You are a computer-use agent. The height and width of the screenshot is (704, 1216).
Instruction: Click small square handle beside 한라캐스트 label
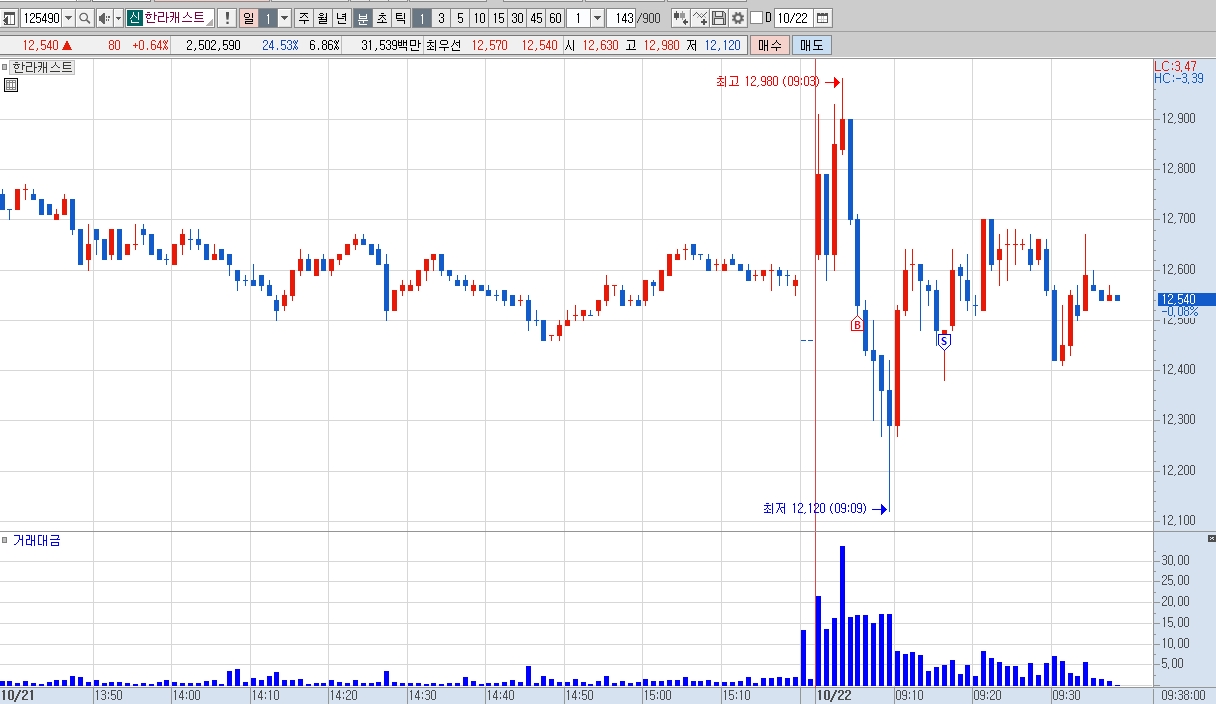pos(5,67)
